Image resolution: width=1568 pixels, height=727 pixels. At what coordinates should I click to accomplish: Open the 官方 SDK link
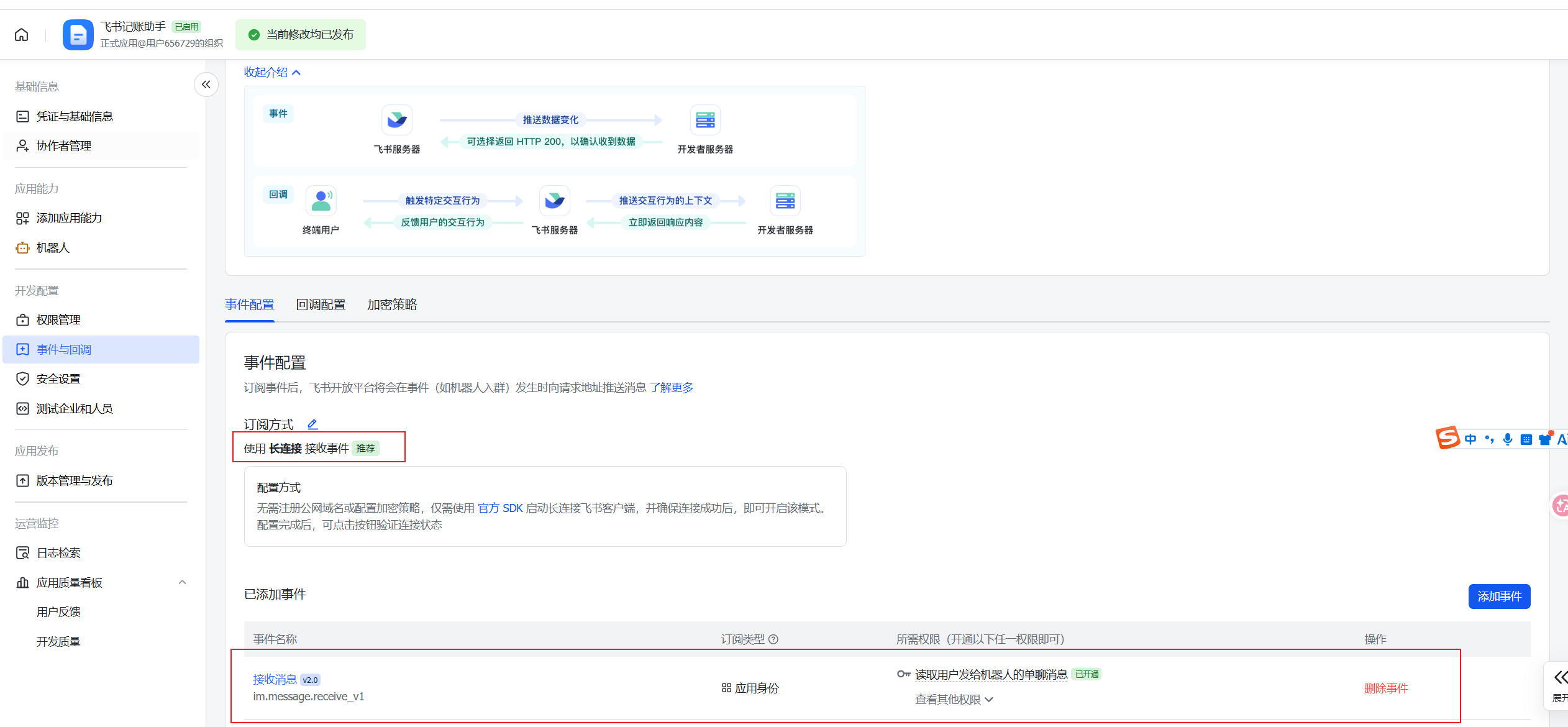pyautogui.click(x=500, y=508)
